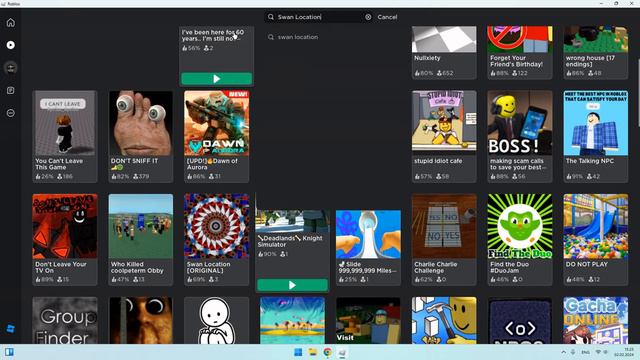The height and width of the screenshot is (360, 640).
Task: Open stupid idiot cafe thumbnail
Action: point(444,123)
